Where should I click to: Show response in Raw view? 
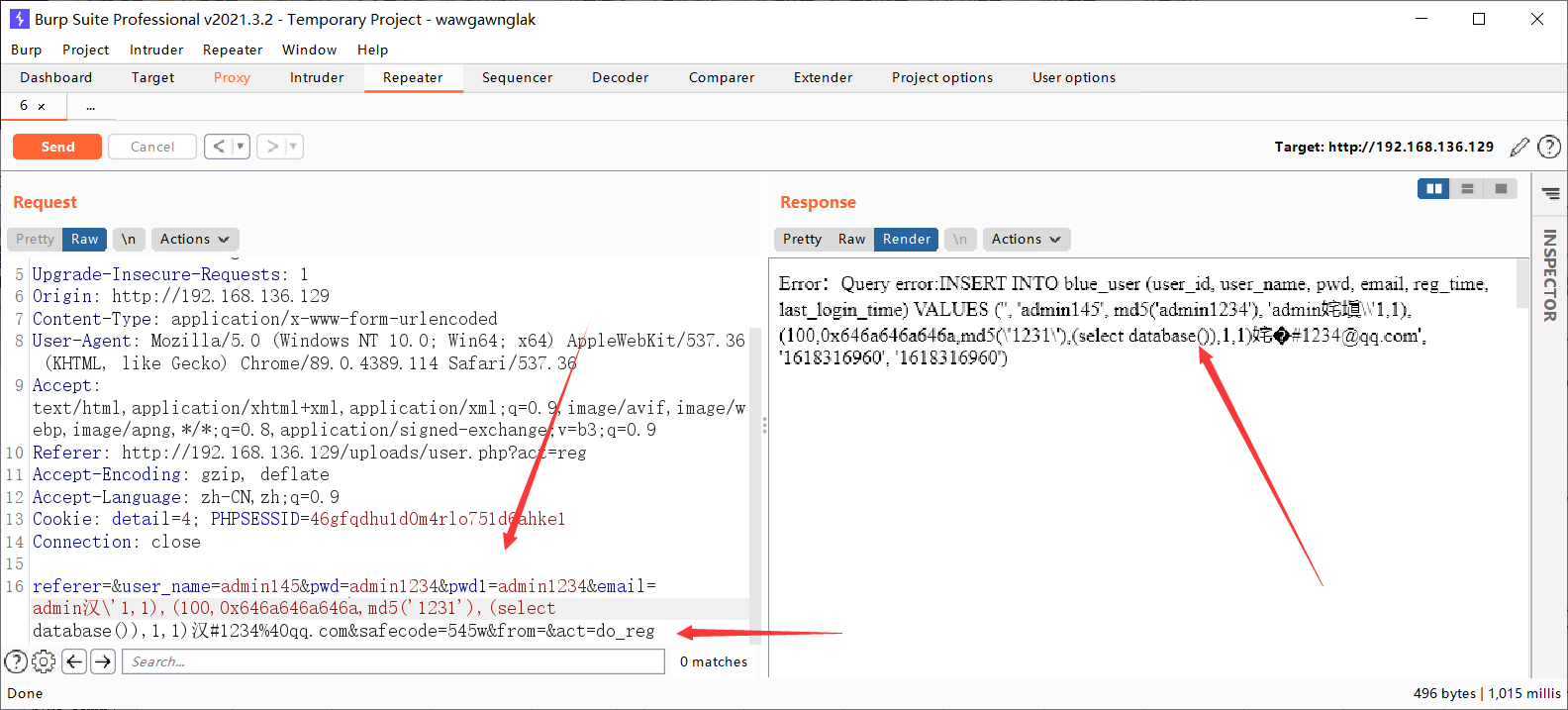pyautogui.click(x=851, y=239)
